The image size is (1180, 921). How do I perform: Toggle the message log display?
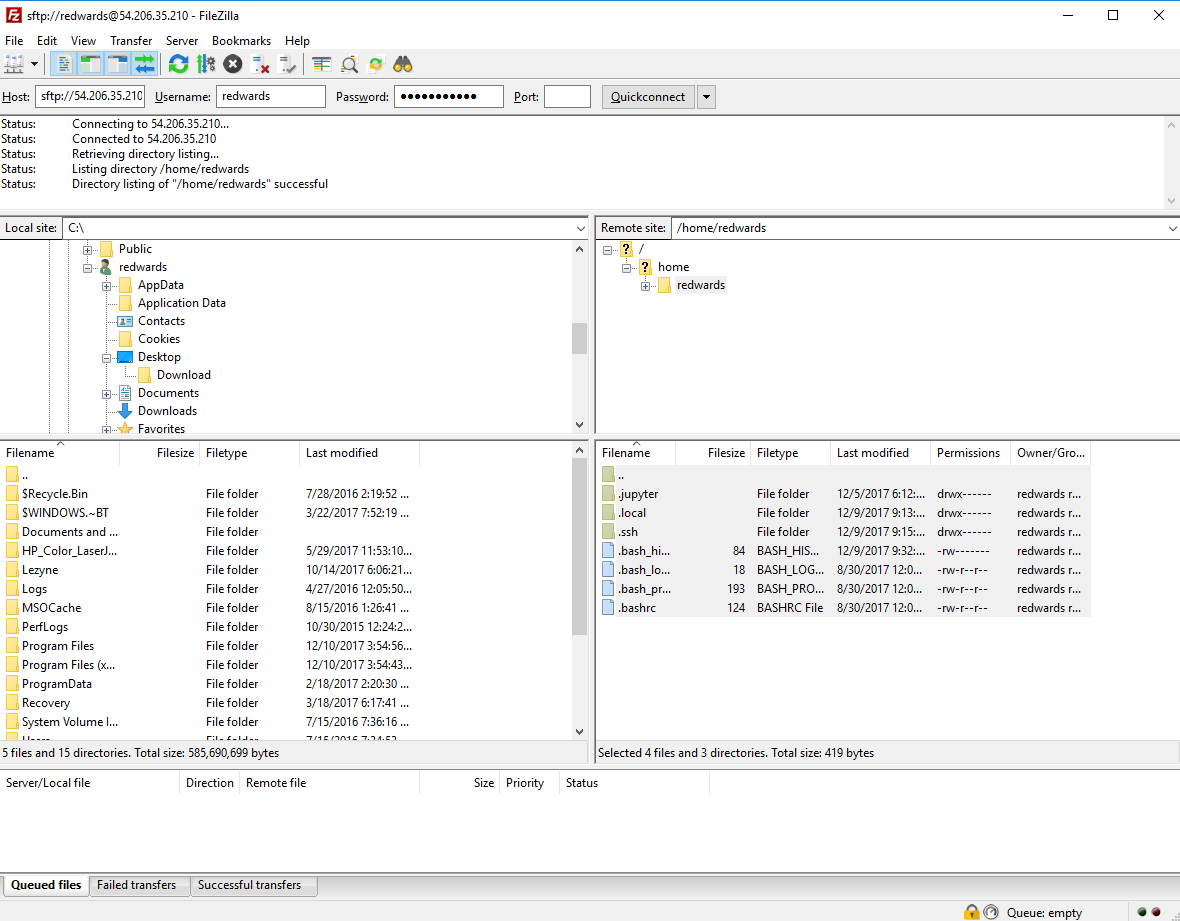[x=63, y=65]
